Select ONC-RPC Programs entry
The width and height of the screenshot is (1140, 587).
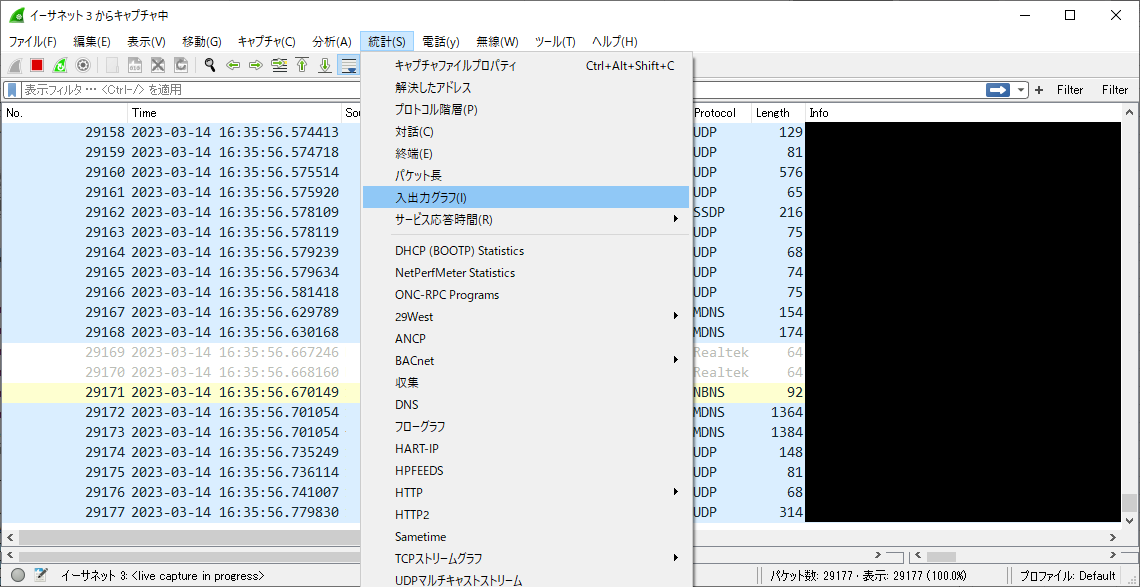click(526, 295)
